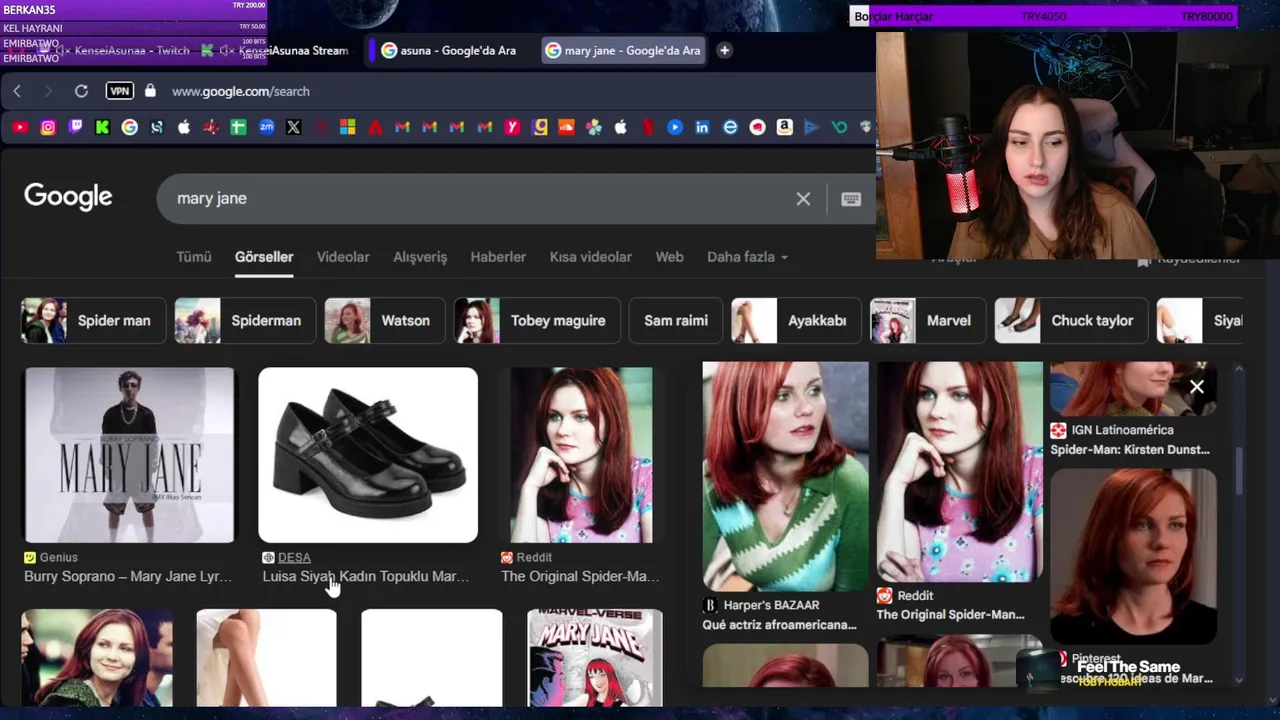Open the Pinterest image of Mary Jane
The width and height of the screenshot is (1280, 720).
click(x=1133, y=555)
